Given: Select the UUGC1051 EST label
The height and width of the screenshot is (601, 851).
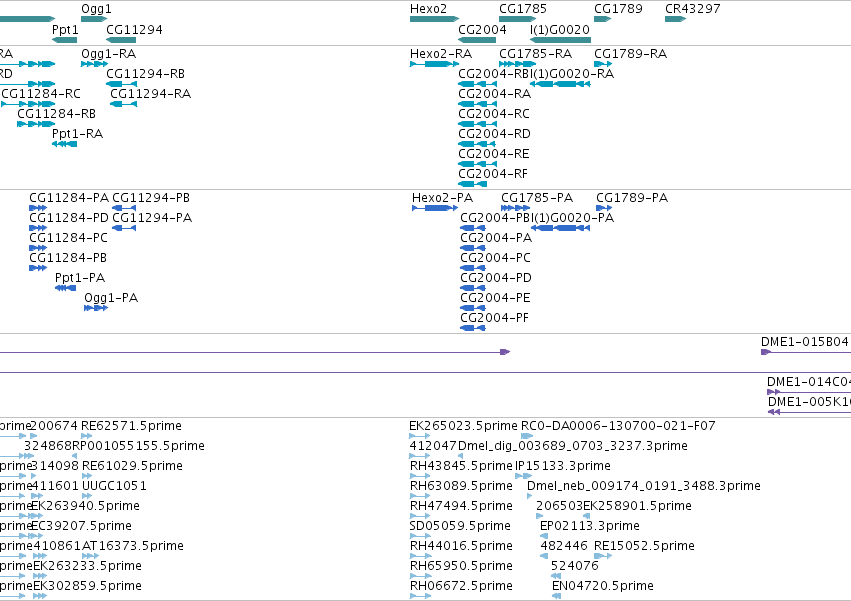Looking at the screenshot, I should pyautogui.click(x=114, y=486).
